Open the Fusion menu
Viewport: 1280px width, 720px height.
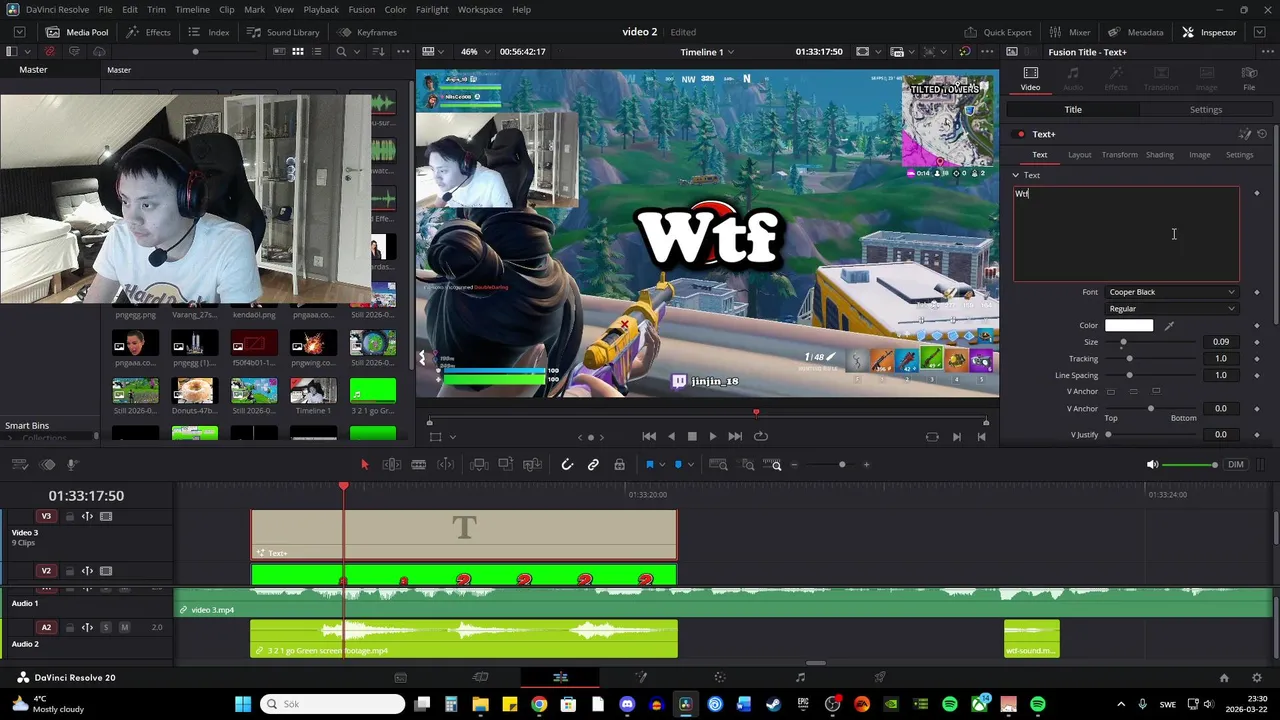click(362, 9)
